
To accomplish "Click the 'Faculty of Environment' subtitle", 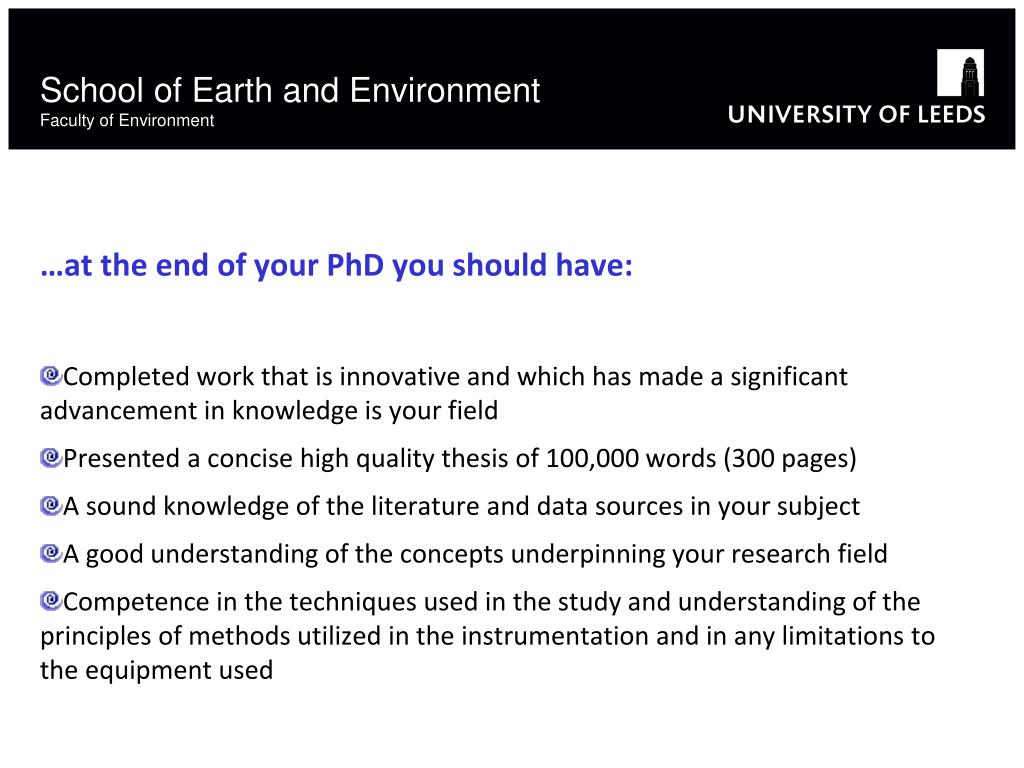I will tap(127, 121).
